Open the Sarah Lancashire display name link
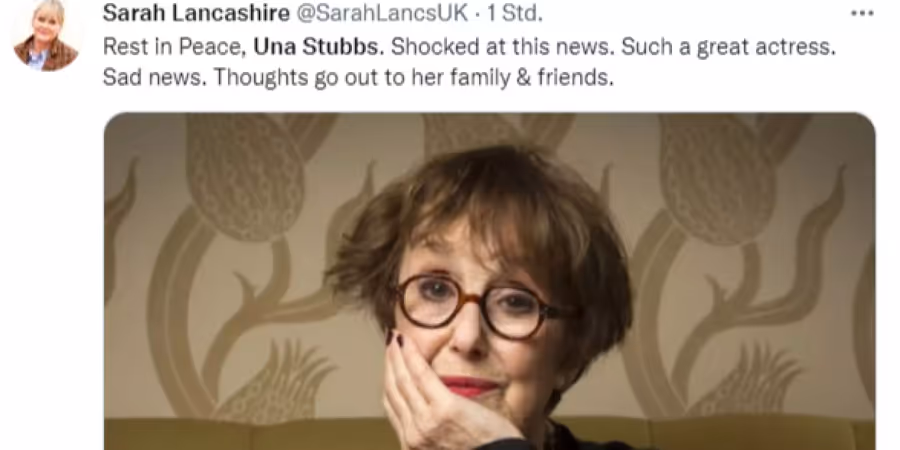 196,14
